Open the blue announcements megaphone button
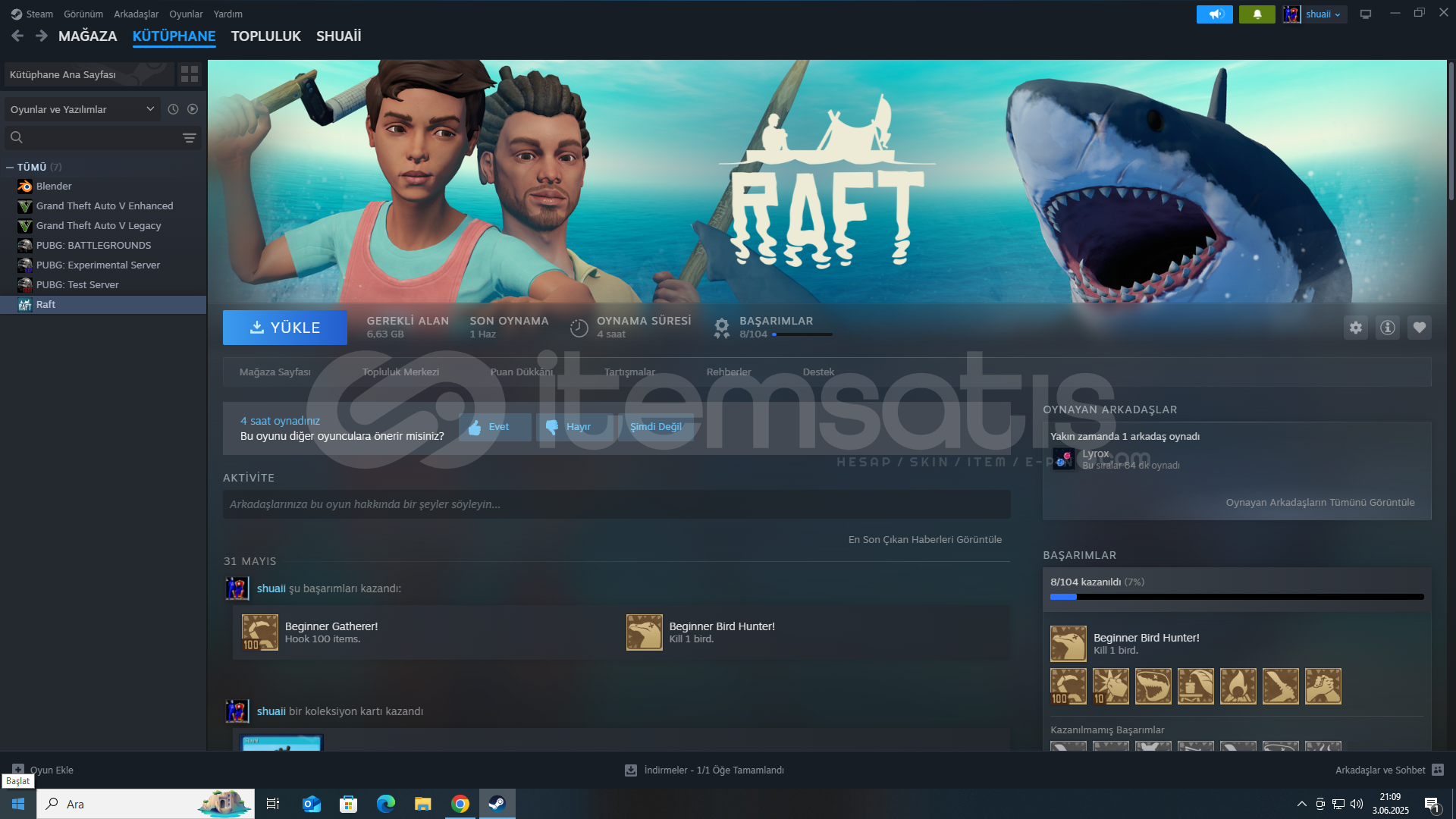Image resolution: width=1456 pixels, height=819 pixels. pyautogui.click(x=1214, y=14)
